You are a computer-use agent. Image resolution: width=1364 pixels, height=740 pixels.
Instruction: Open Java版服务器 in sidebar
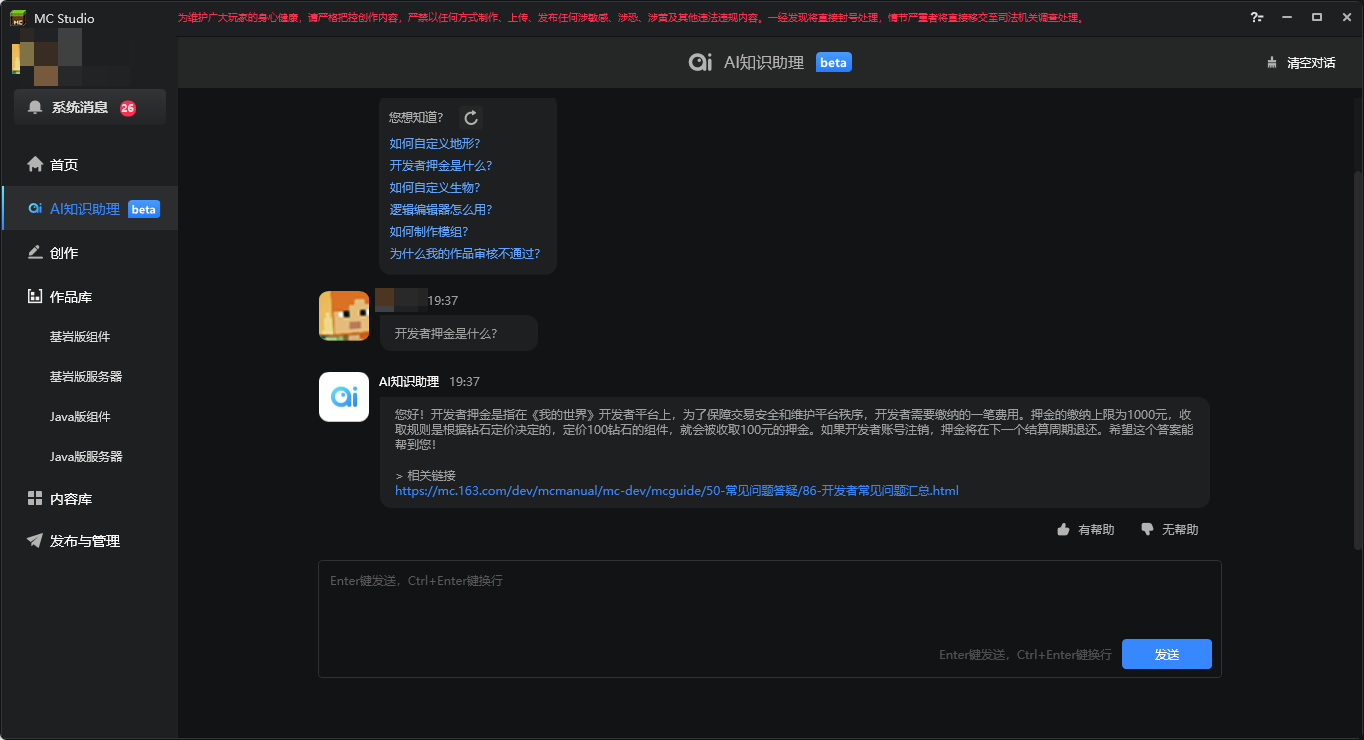tap(86, 457)
